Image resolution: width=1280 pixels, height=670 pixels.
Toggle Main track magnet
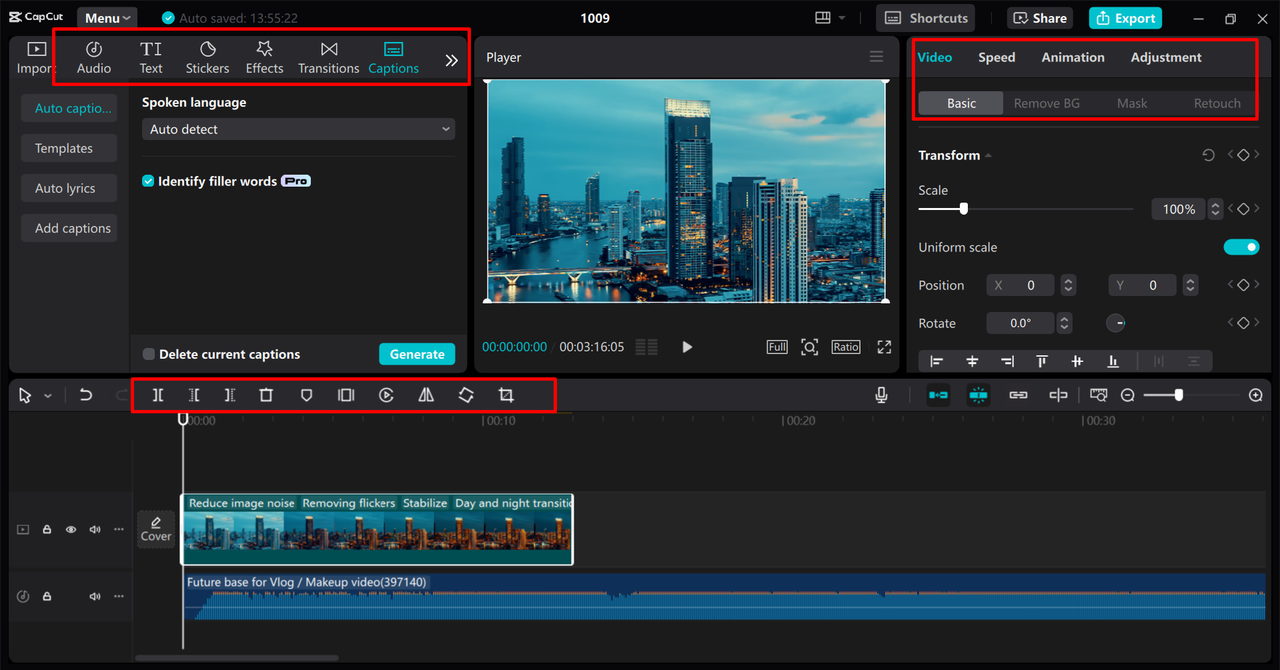(938, 395)
